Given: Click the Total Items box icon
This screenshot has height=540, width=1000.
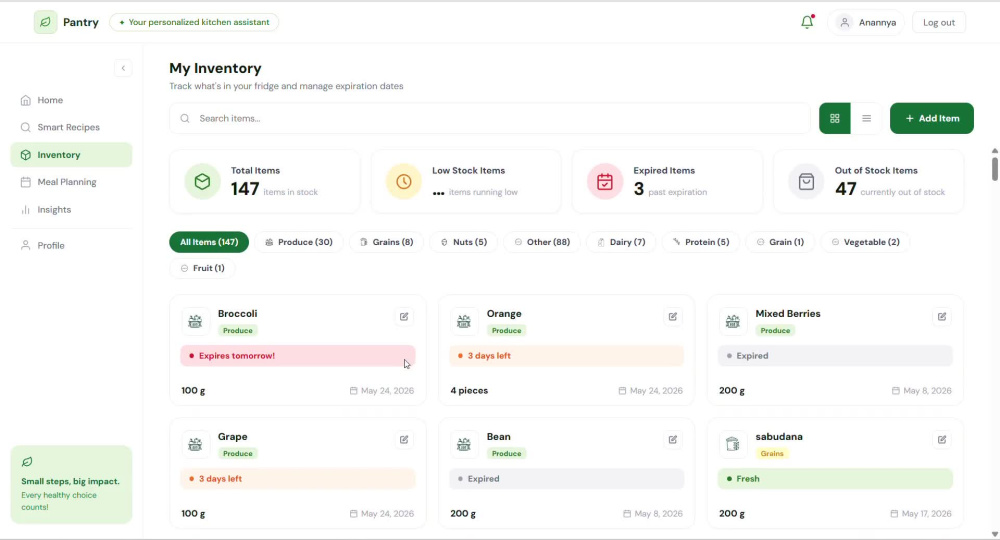Looking at the screenshot, I should pyautogui.click(x=202, y=182).
